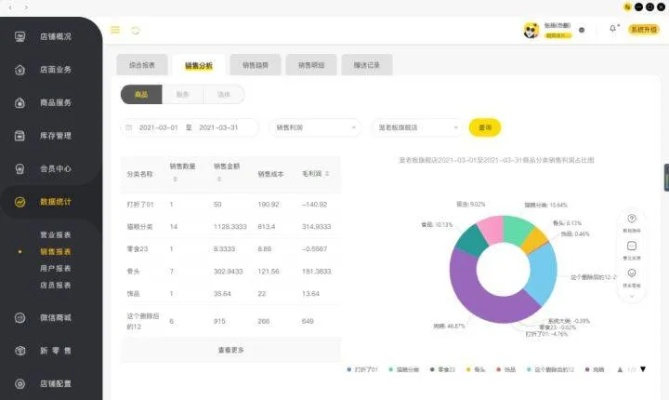Toggle 这个删除后的12 legend item

551,370
